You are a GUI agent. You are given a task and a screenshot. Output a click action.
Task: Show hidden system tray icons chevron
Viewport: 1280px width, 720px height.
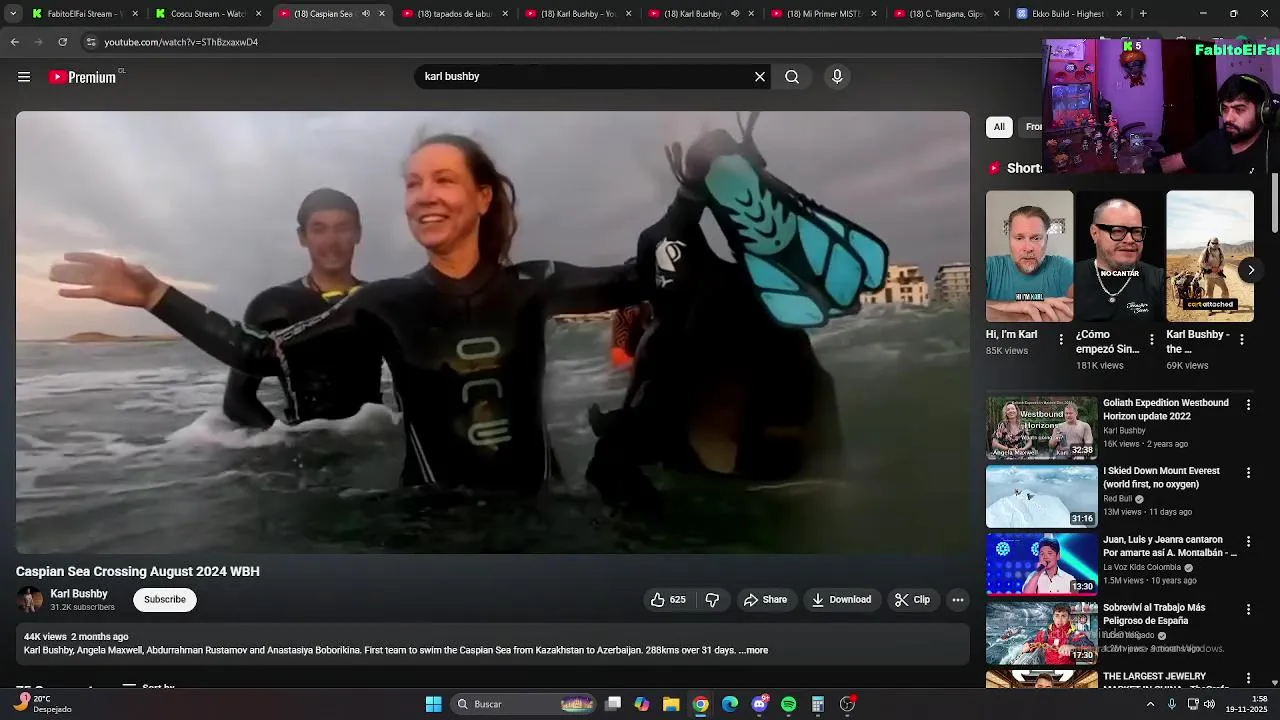[1150, 704]
